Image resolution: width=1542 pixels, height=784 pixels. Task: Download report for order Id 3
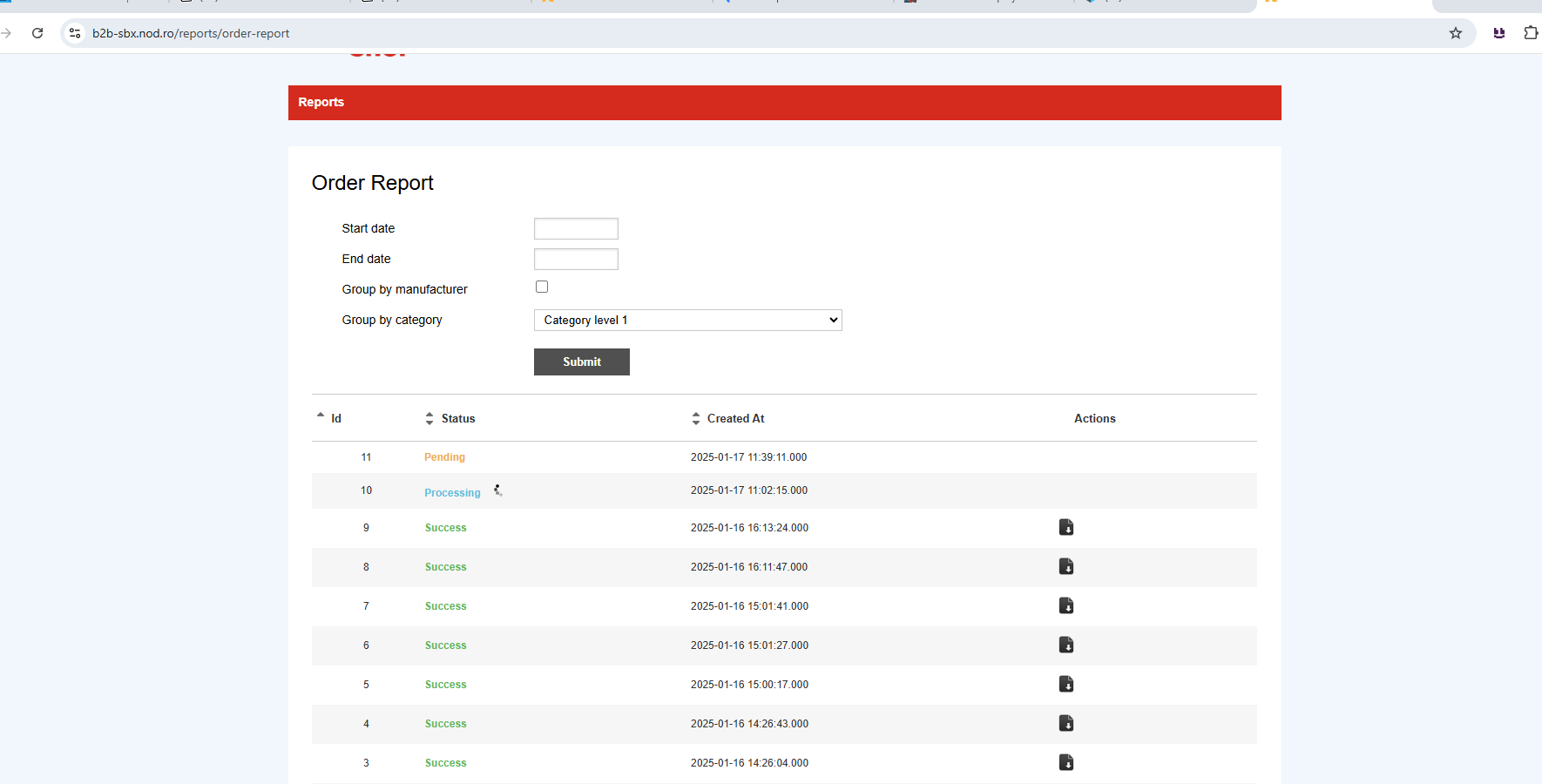1065,762
